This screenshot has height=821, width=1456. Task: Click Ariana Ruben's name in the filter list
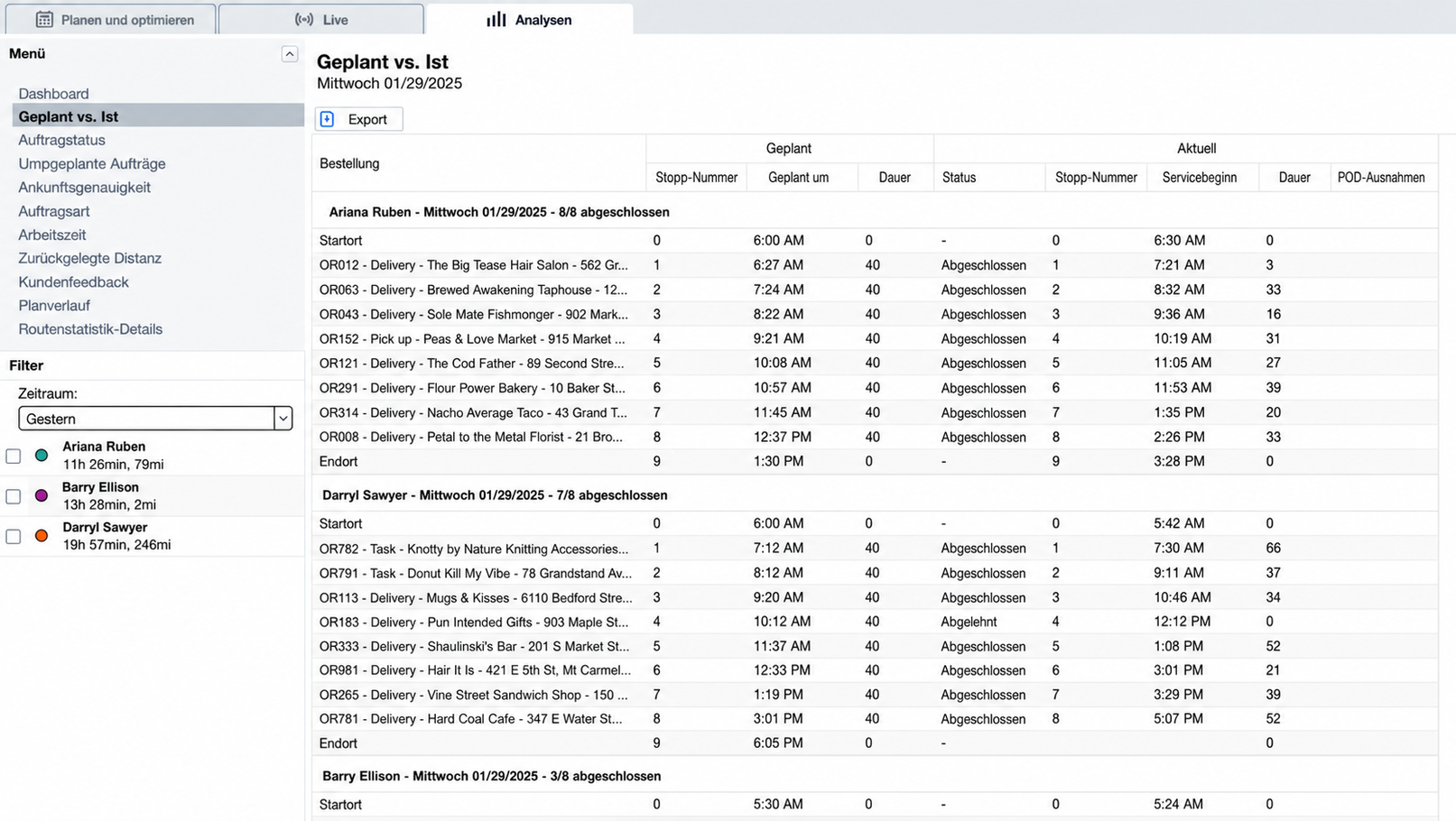click(x=104, y=447)
